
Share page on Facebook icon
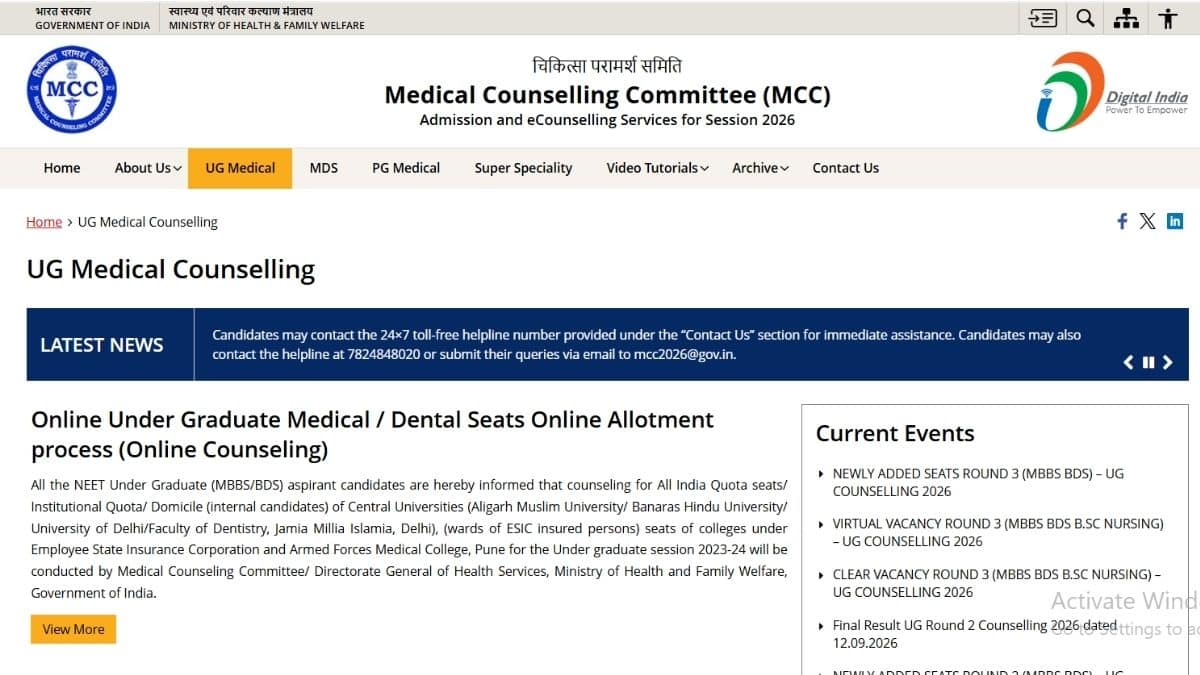[x=1122, y=221]
